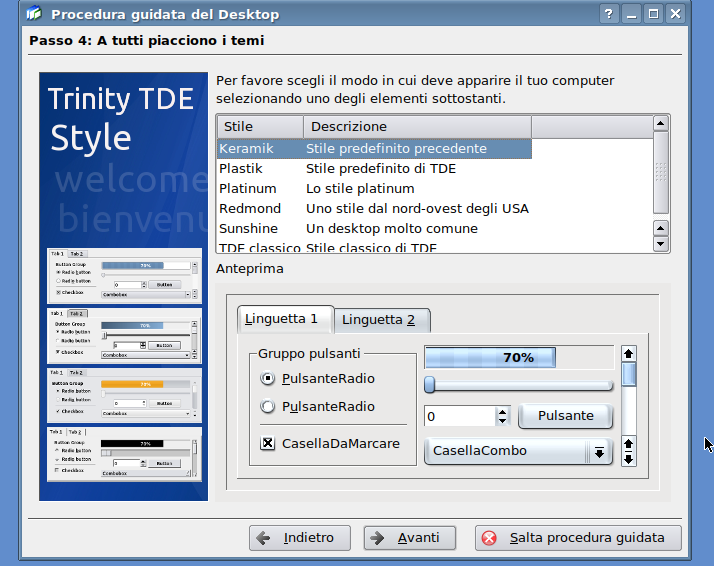Close the Procedura guidata del Desktop window
Viewport: 714px width, 566px height.
click(675, 14)
